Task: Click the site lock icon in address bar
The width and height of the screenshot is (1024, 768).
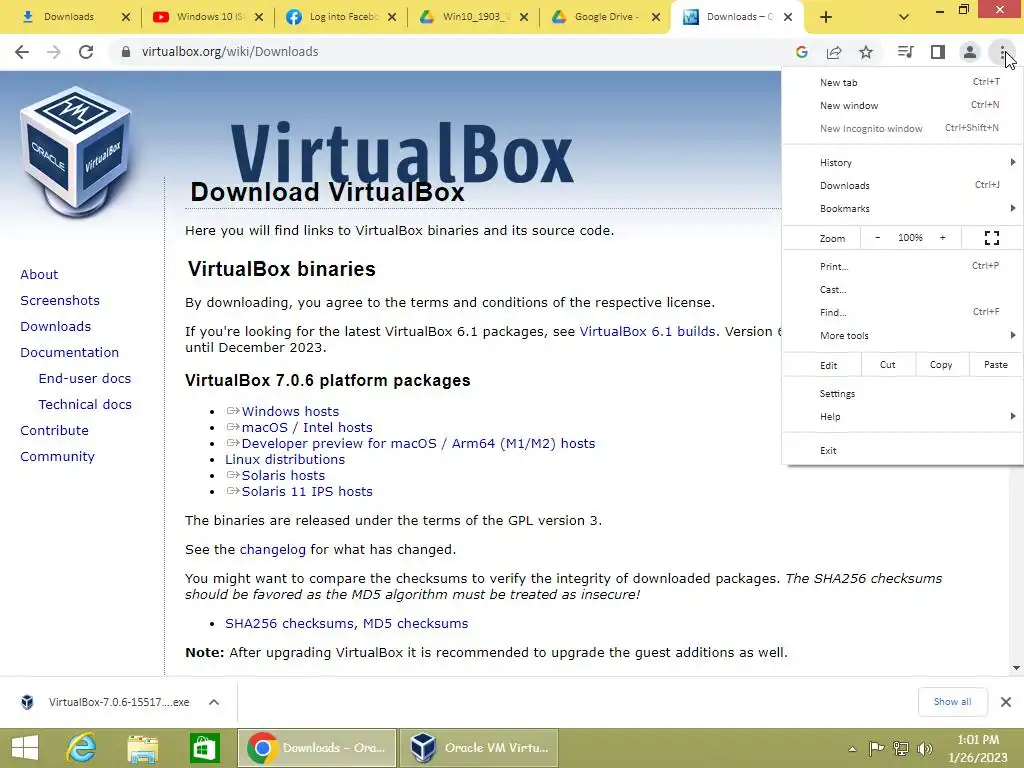Action: coord(125,52)
